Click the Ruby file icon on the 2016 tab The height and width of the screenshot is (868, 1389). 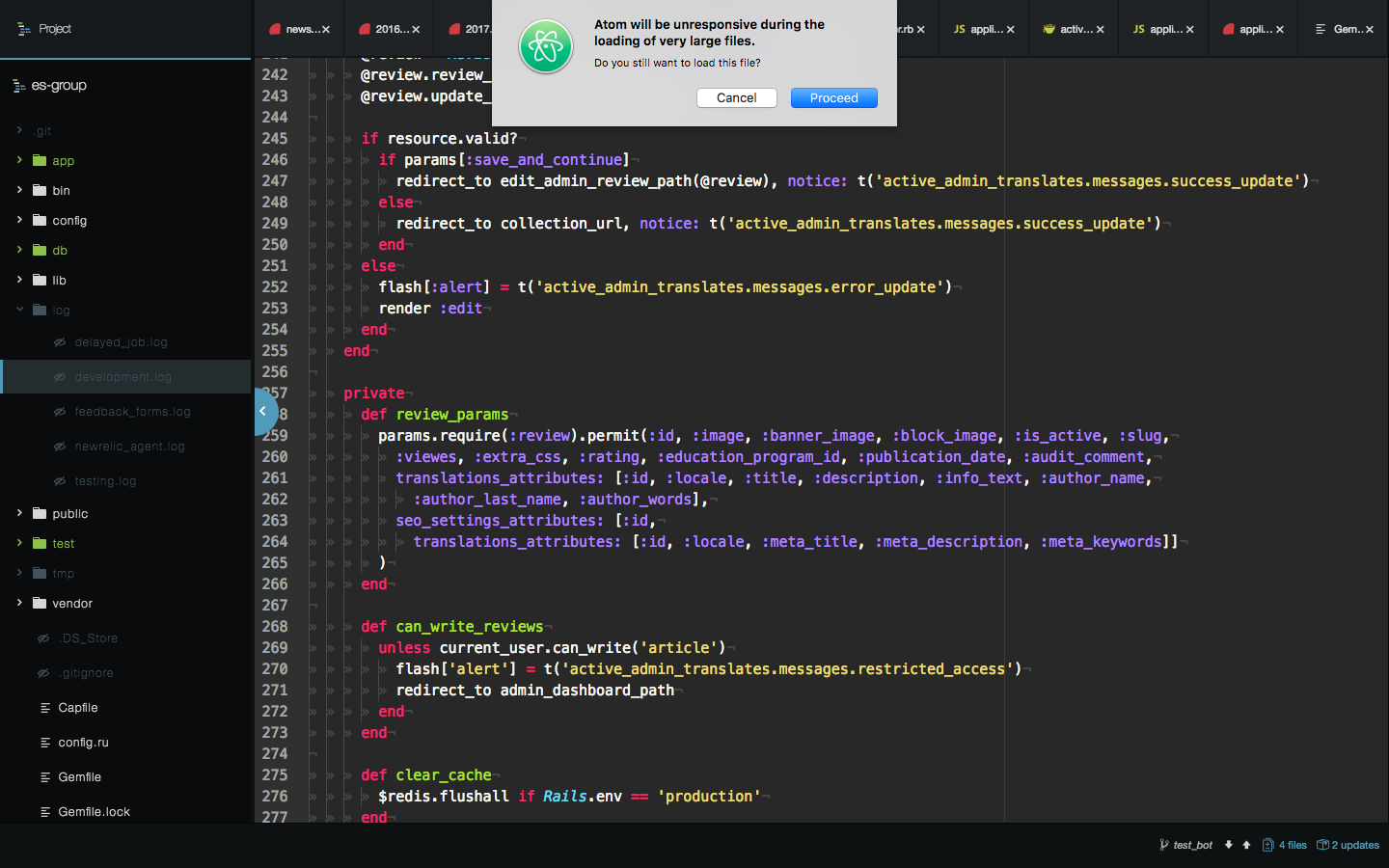(x=364, y=28)
